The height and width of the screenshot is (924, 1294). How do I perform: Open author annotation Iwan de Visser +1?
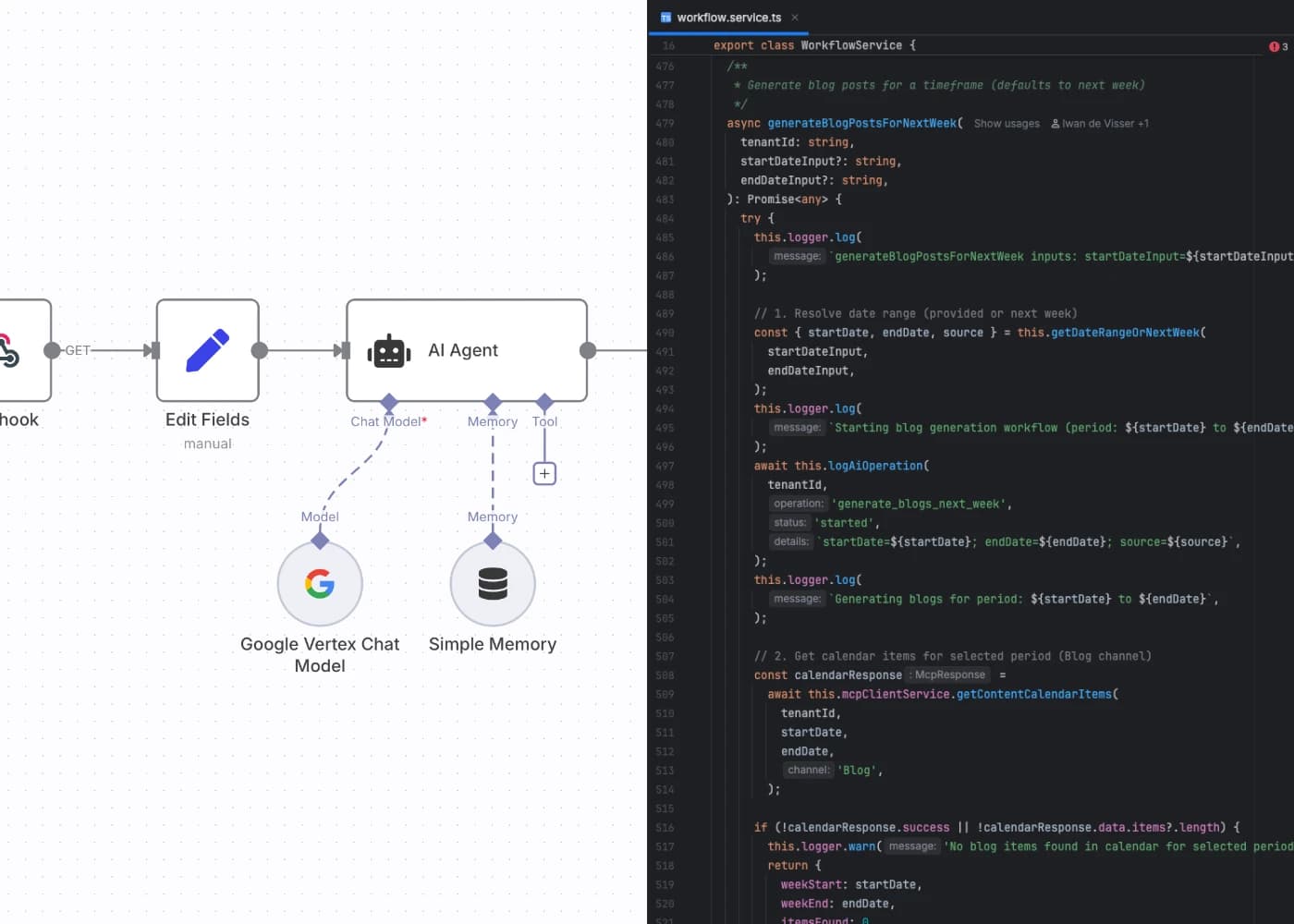point(1105,123)
